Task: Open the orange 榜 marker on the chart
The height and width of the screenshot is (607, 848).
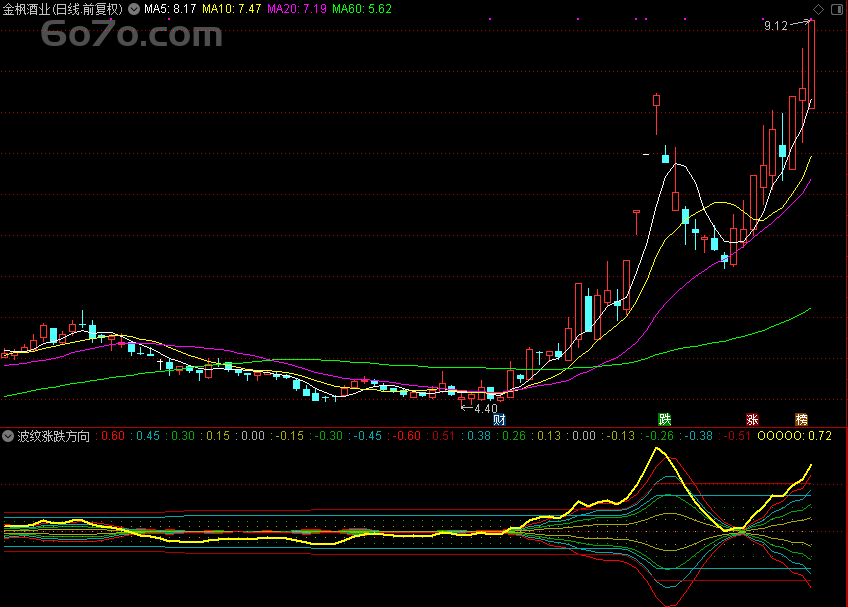Action: [801, 419]
